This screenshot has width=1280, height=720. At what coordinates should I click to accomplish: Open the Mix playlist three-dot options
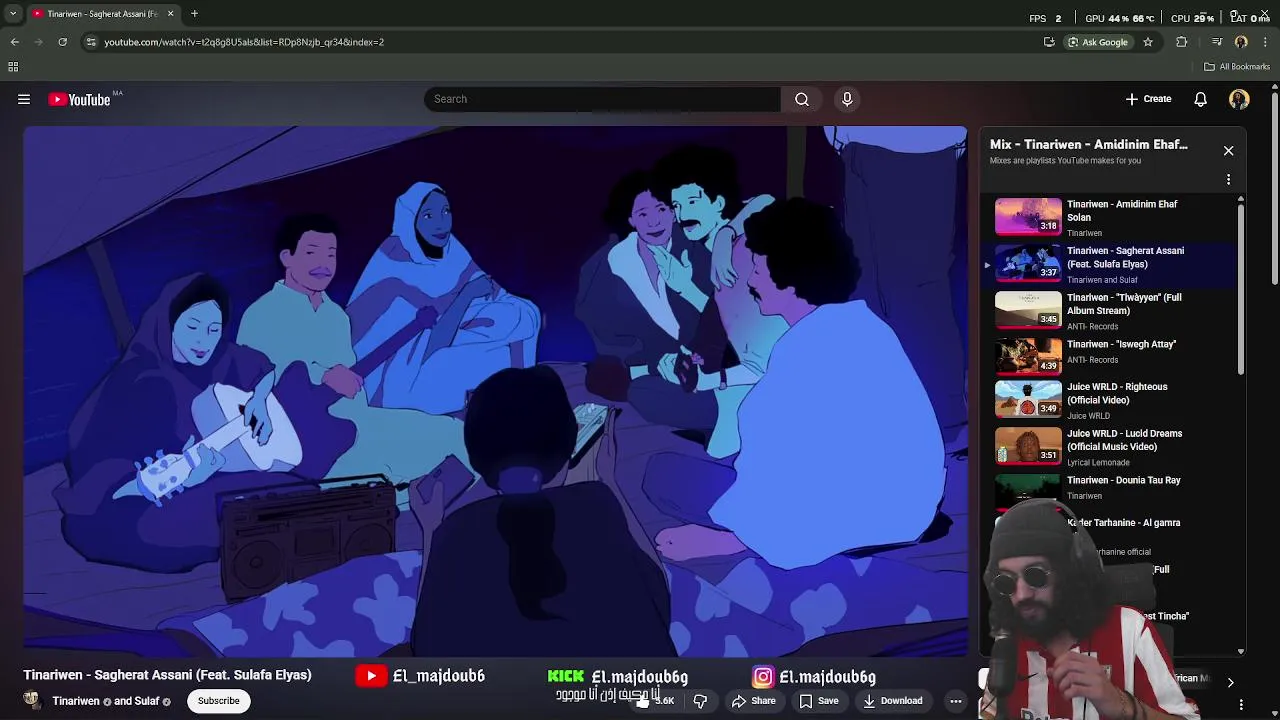(1228, 180)
